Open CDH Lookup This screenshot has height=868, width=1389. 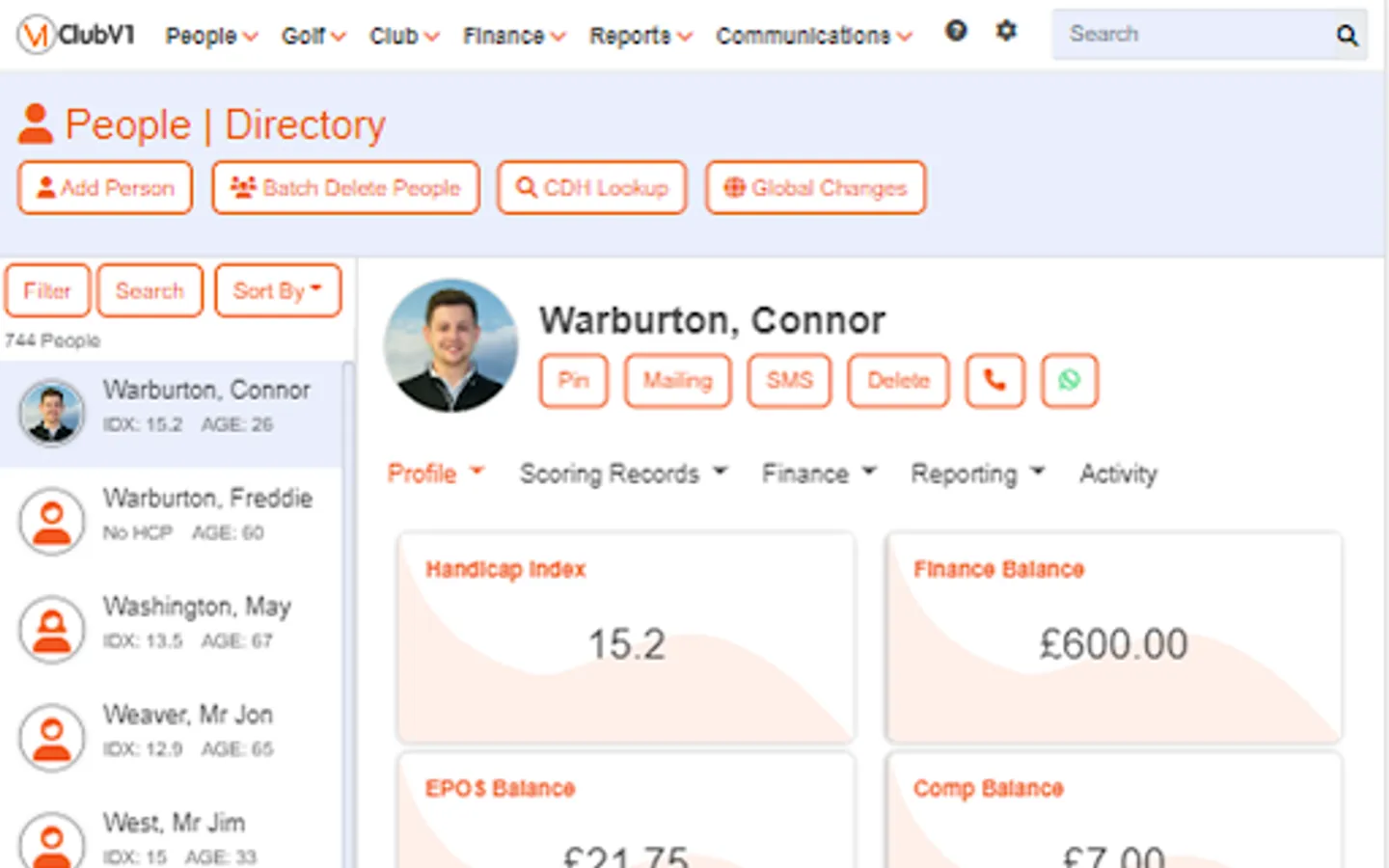(x=592, y=187)
